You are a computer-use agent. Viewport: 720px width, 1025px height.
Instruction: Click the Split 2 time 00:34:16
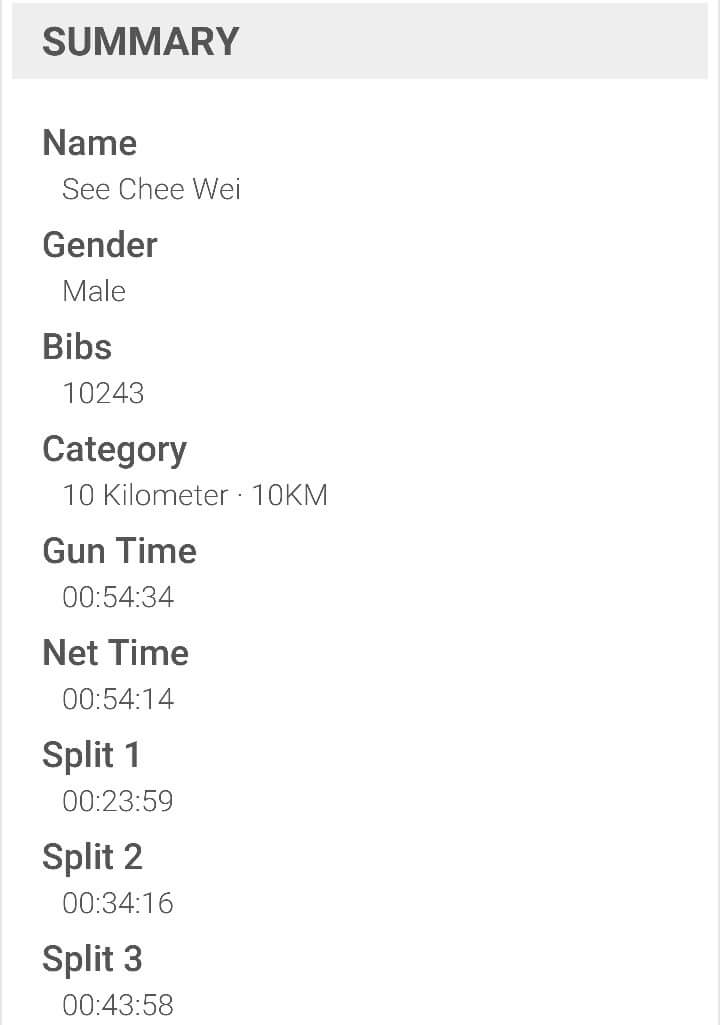coord(118,903)
